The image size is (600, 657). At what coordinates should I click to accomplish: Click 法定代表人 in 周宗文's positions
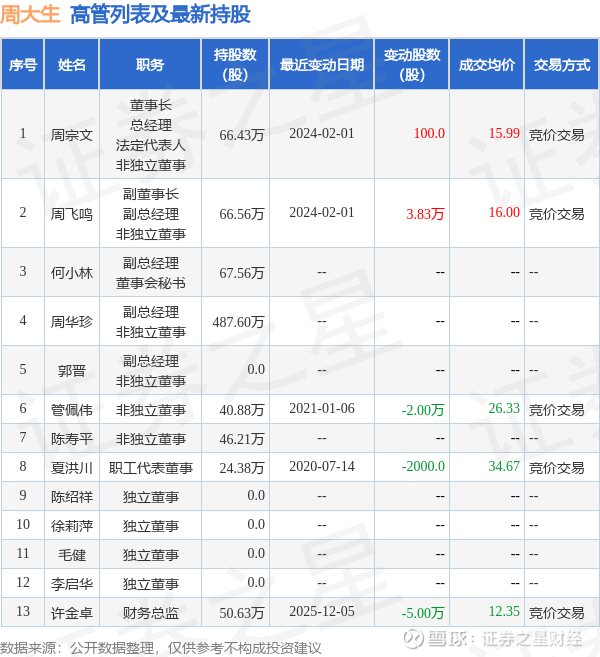(x=150, y=145)
